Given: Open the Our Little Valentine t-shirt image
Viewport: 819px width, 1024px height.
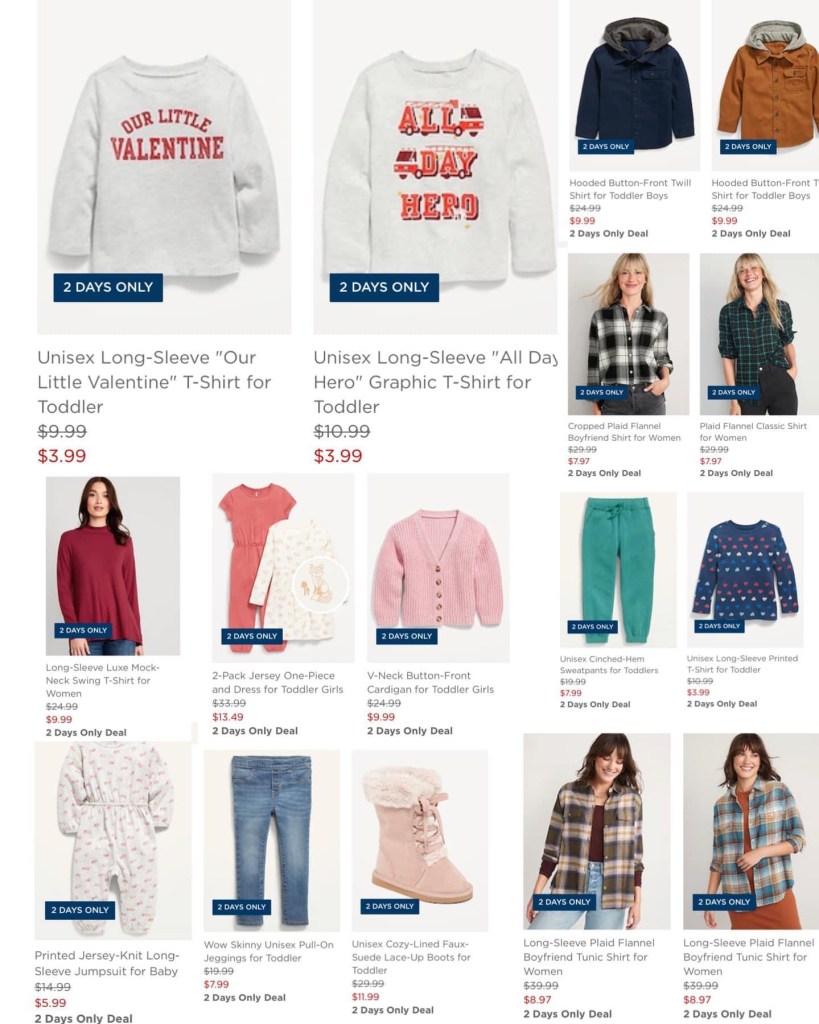Looking at the screenshot, I should (164, 167).
